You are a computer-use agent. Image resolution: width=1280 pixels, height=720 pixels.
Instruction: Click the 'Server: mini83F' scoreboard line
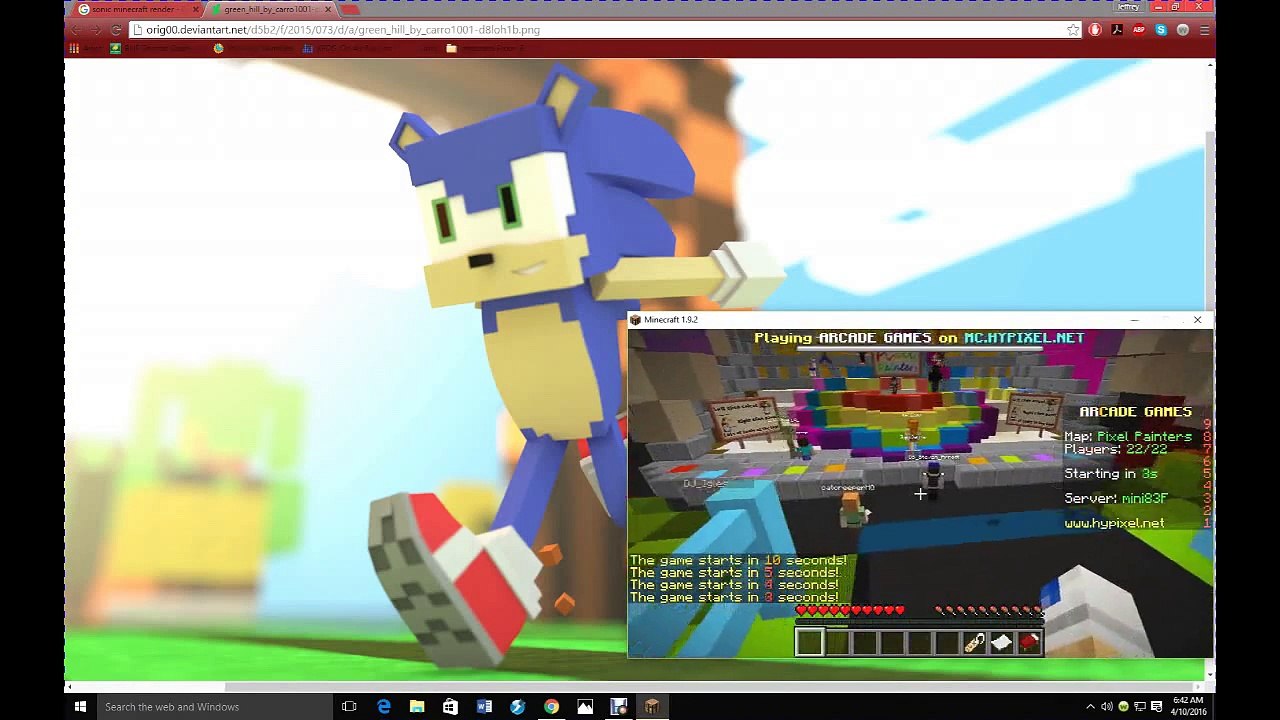coord(1116,498)
